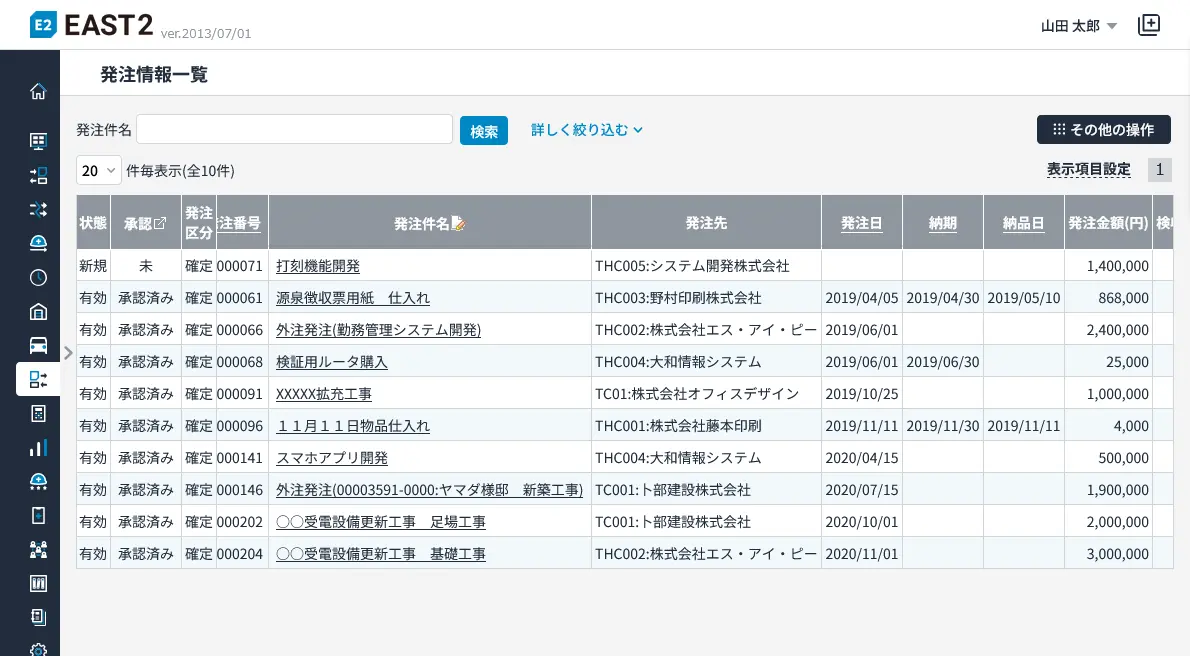Viewport: 1190px width, 656px height.
Task: Click the edit icon beside 発注件名 header
Action: (x=459, y=224)
